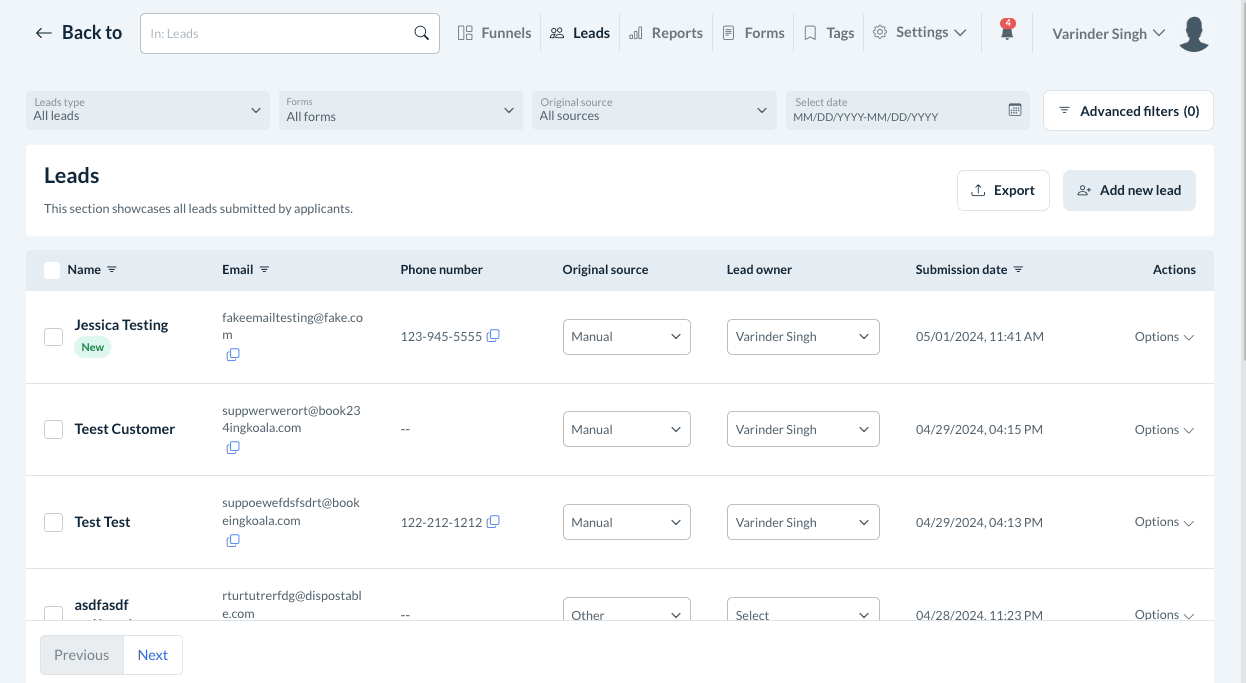Tick the Teest Customer row checkbox
1246x683 pixels.
click(x=54, y=429)
